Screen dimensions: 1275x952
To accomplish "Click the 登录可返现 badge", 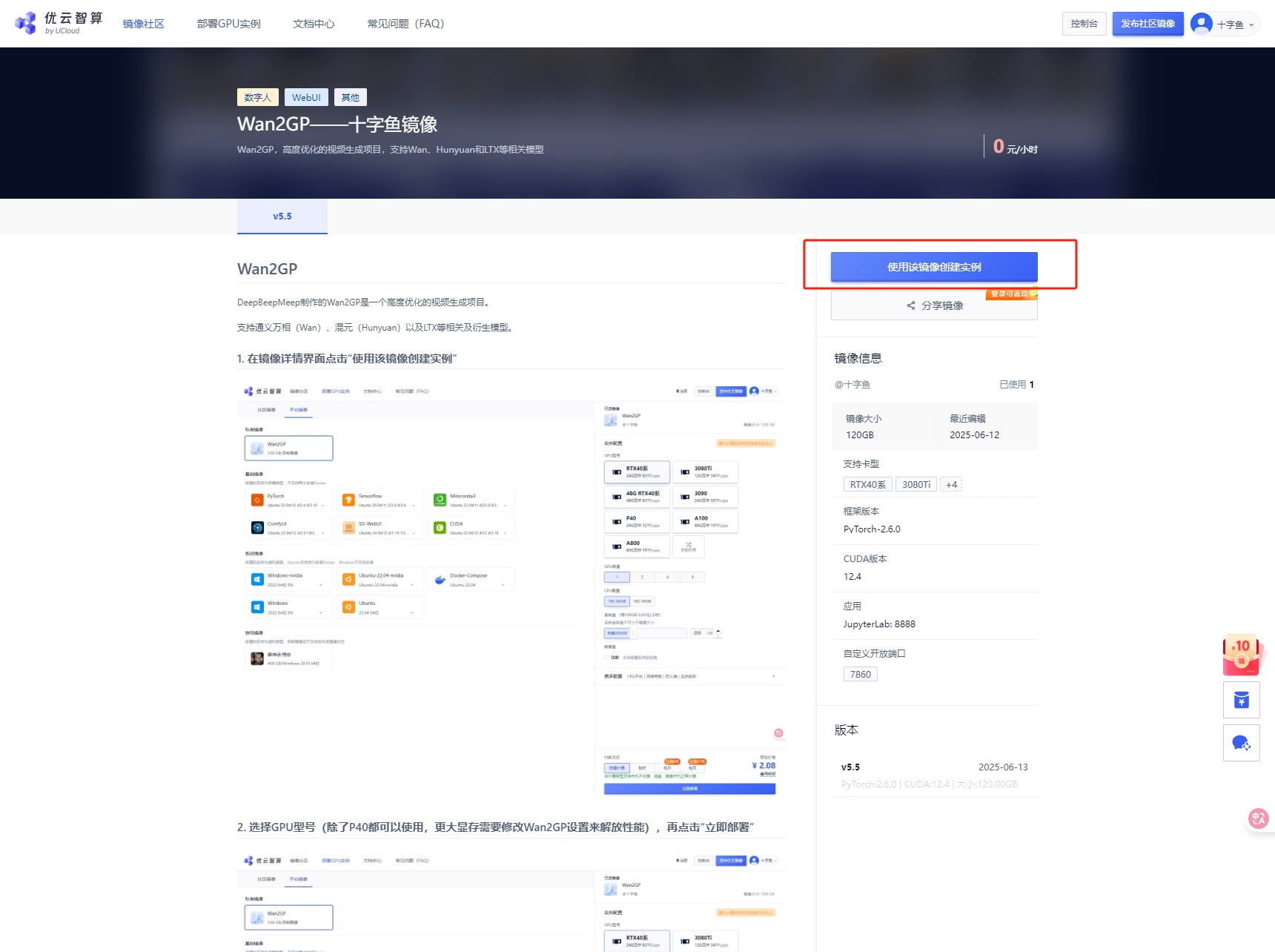I will (1011, 294).
